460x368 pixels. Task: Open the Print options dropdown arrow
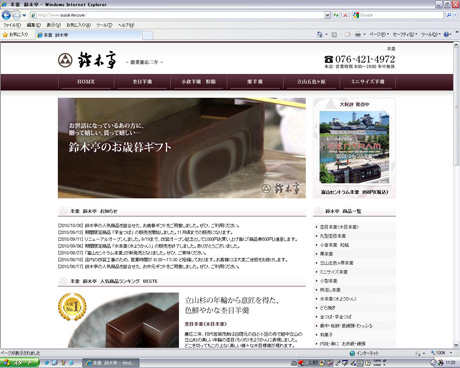tap(364, 35)
